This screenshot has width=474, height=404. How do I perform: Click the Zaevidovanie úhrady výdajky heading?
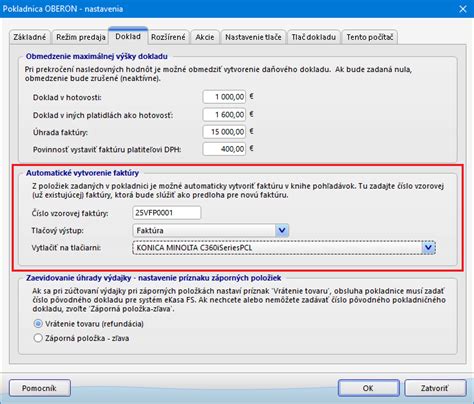(x=154, y=278)
